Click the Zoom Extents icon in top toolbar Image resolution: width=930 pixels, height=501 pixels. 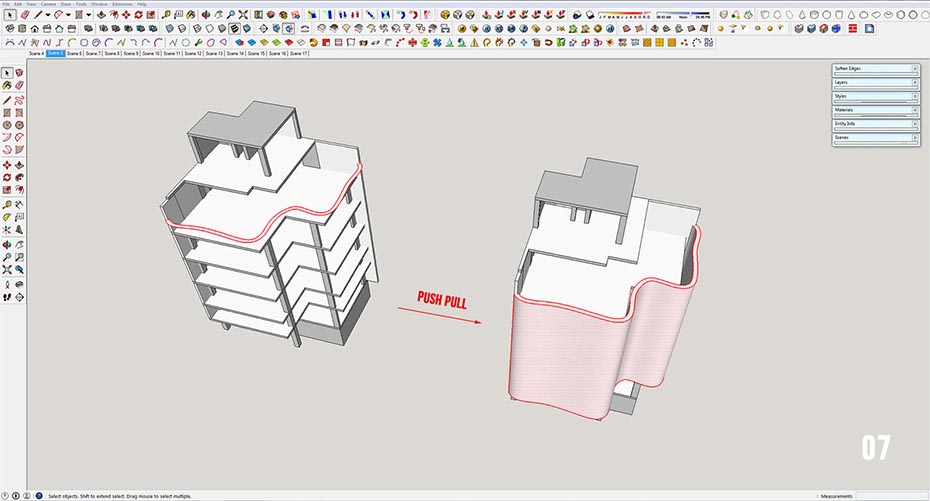click(243, 14)
